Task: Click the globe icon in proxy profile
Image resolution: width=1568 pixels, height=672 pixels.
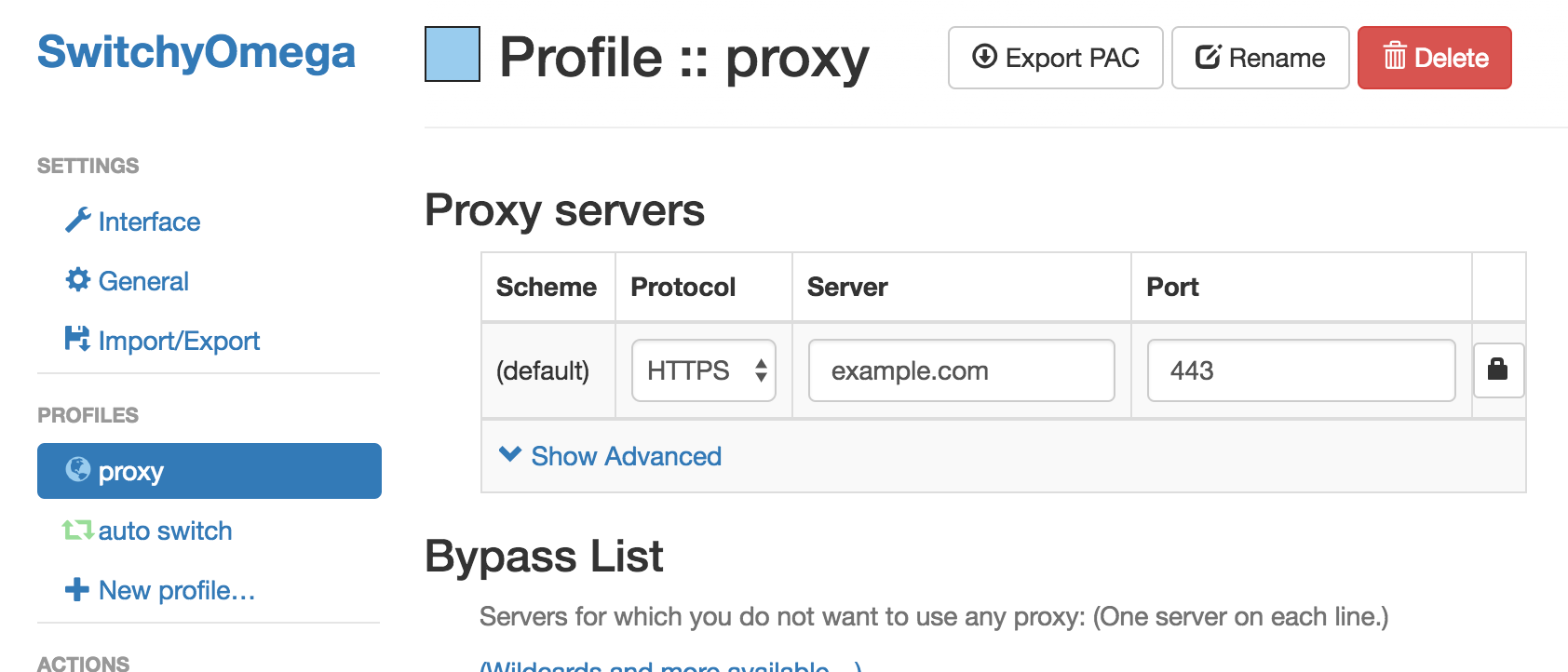Action: pos(78,469)
